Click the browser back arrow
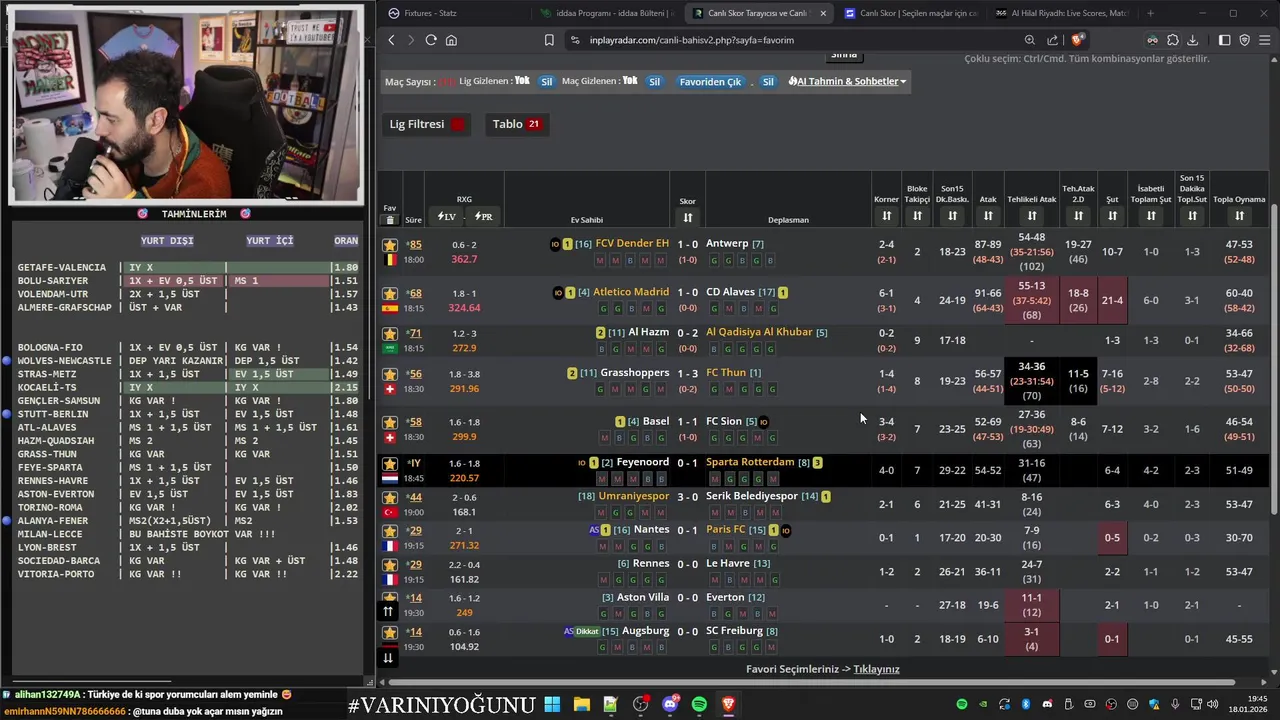Viewport: 1280px width, 720px height. click(391, 40)
